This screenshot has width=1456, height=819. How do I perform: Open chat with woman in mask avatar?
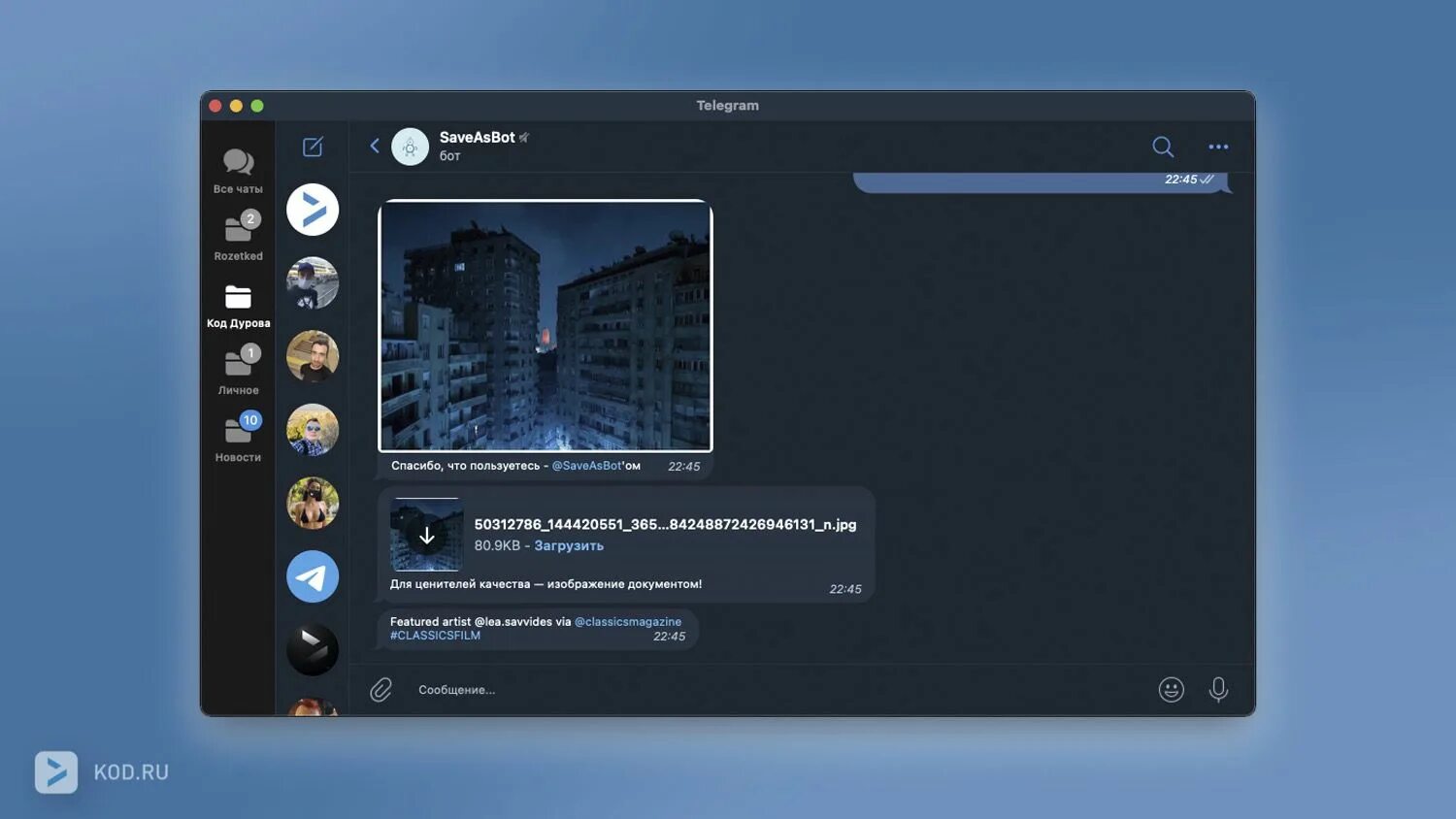click(x=313, y=503)
